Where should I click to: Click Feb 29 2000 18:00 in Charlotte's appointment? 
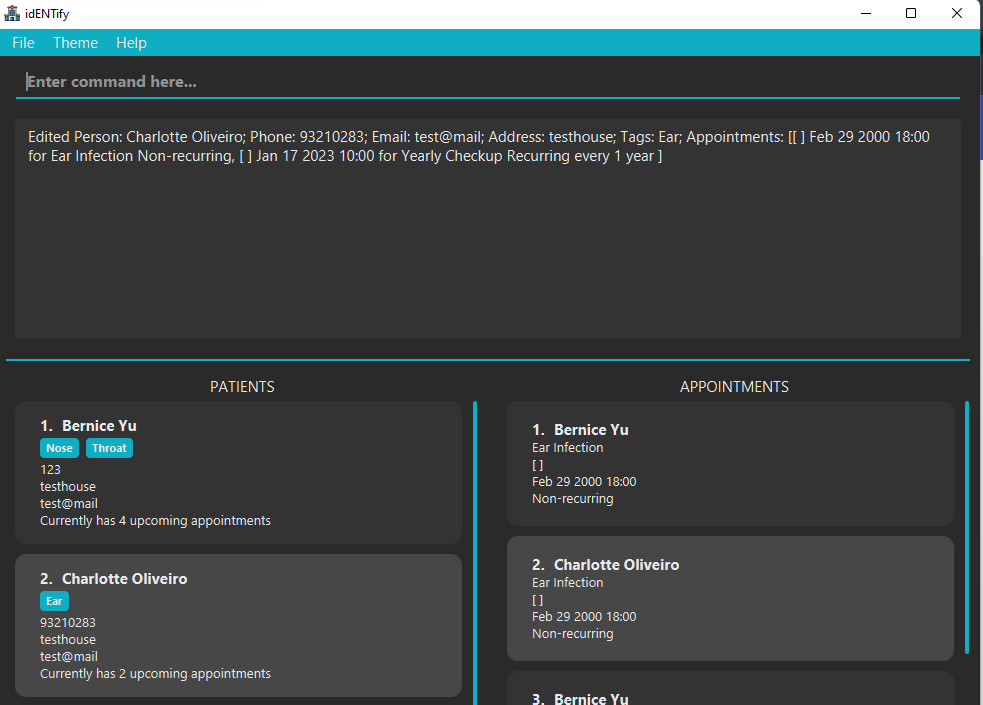pyautogui.click(x=584, y=617)
